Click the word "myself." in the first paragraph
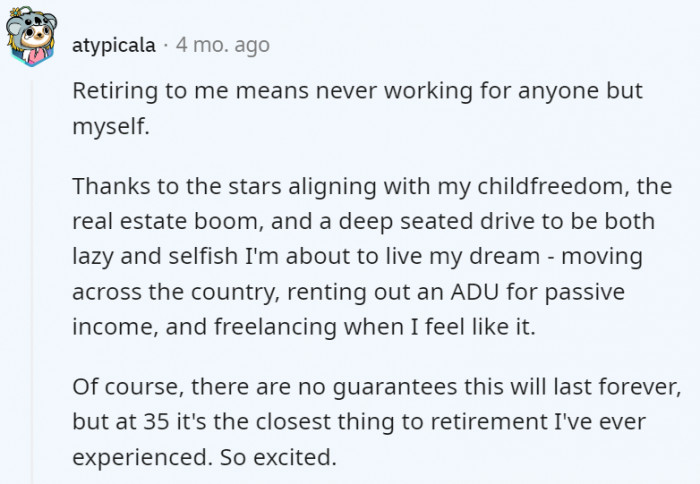Image resolution: width=700 pixels, height=484 pixels. 111,127
